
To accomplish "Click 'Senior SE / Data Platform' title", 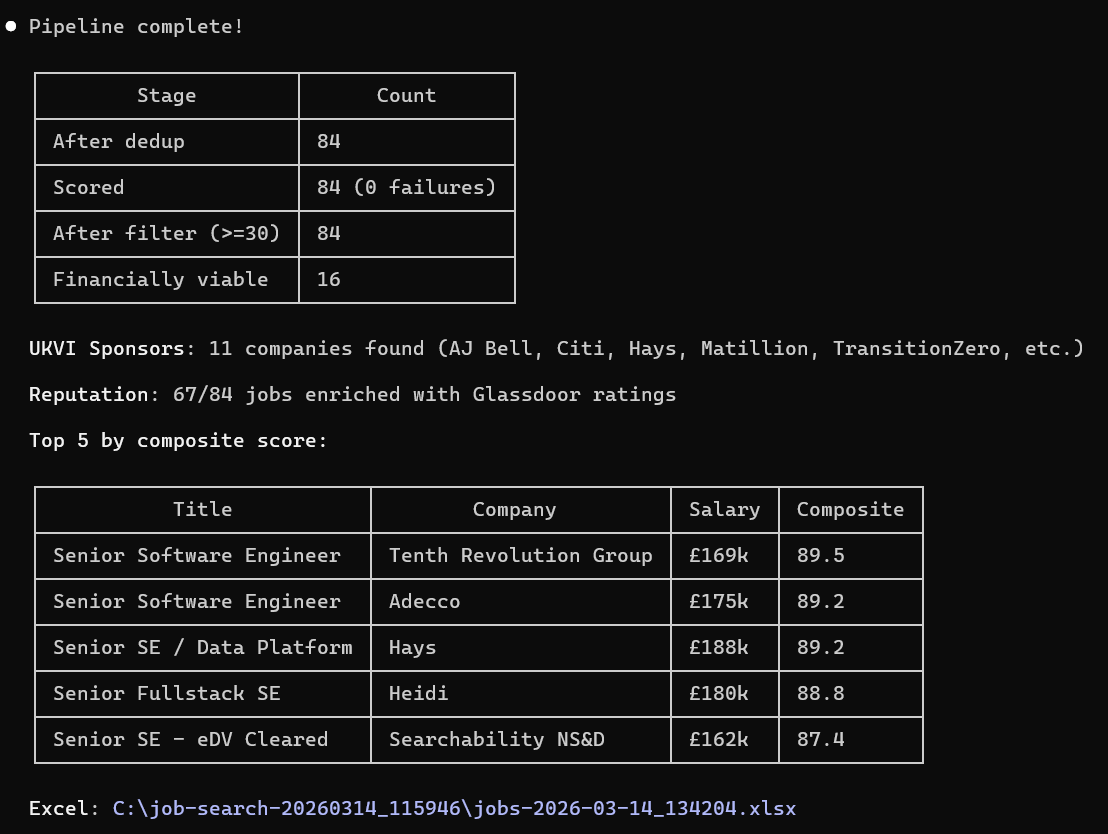I will [x=203, y=647].
